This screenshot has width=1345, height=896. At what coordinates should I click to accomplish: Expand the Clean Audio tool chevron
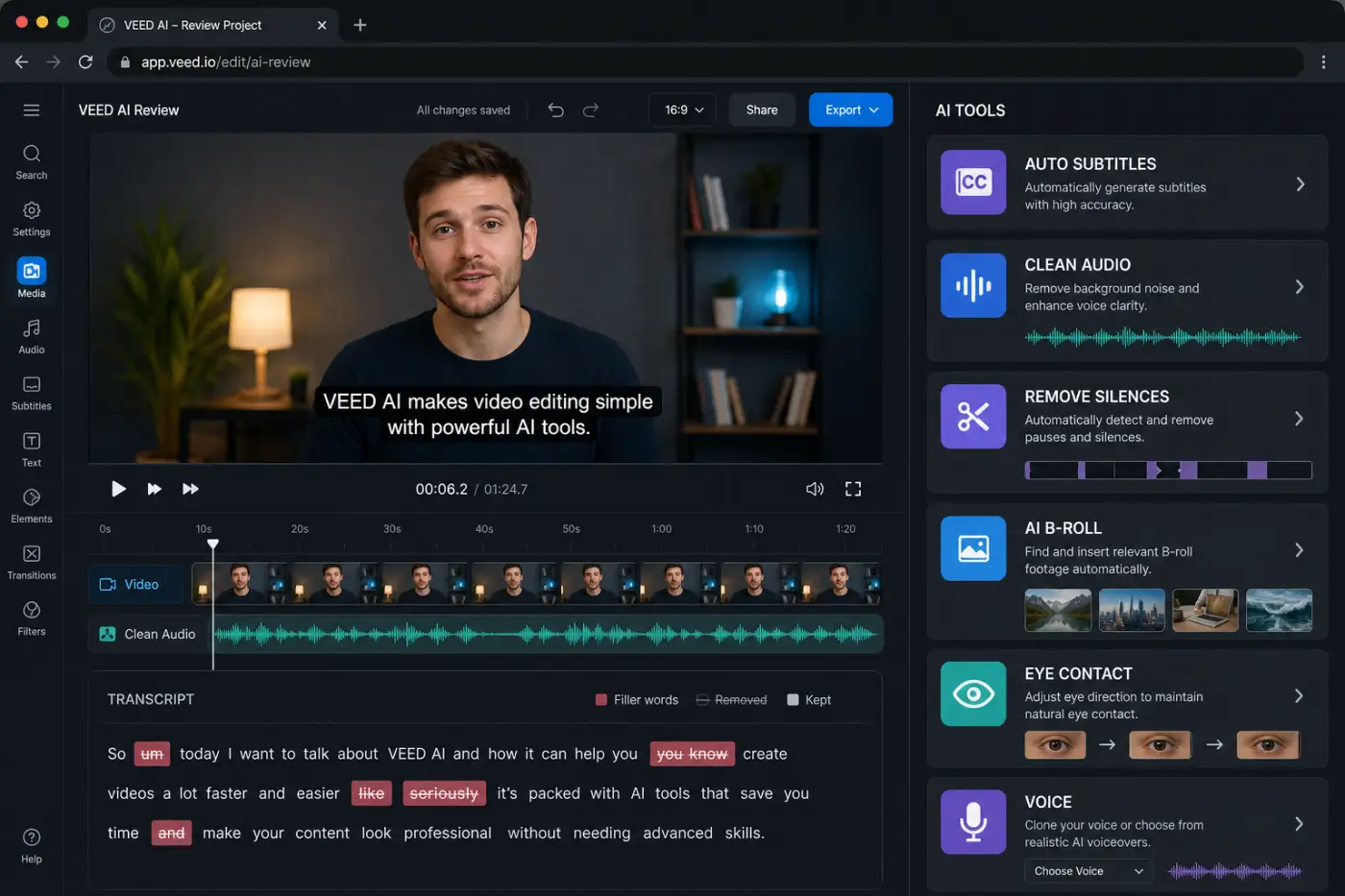click(x=1300, y=286)
